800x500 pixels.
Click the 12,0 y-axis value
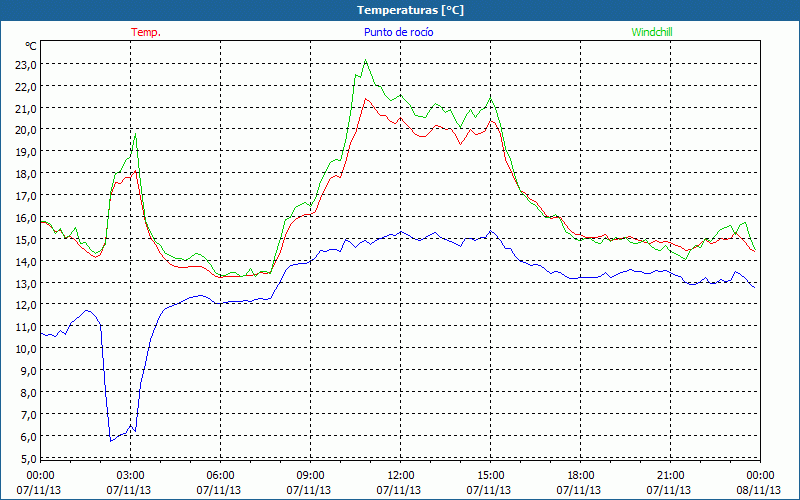pos(27,305)
